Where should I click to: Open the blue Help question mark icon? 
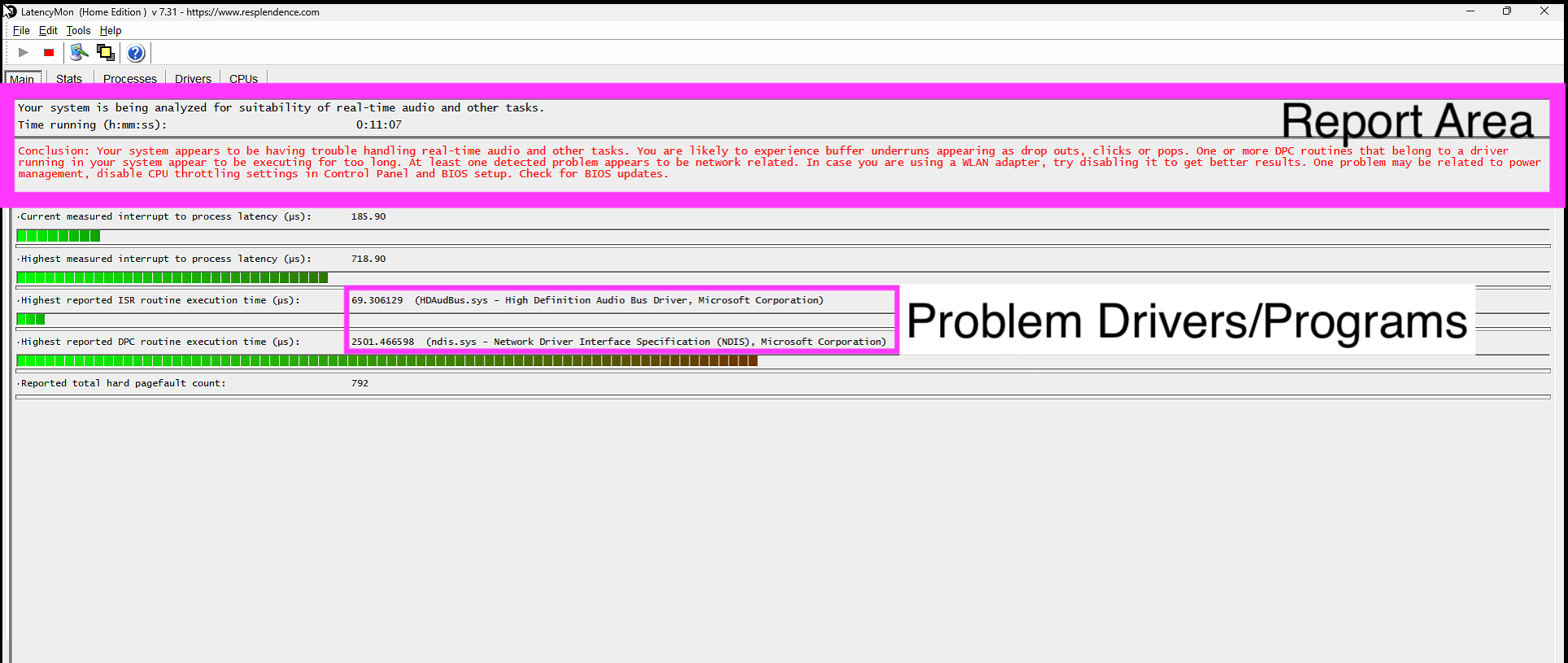click(136, 53)
